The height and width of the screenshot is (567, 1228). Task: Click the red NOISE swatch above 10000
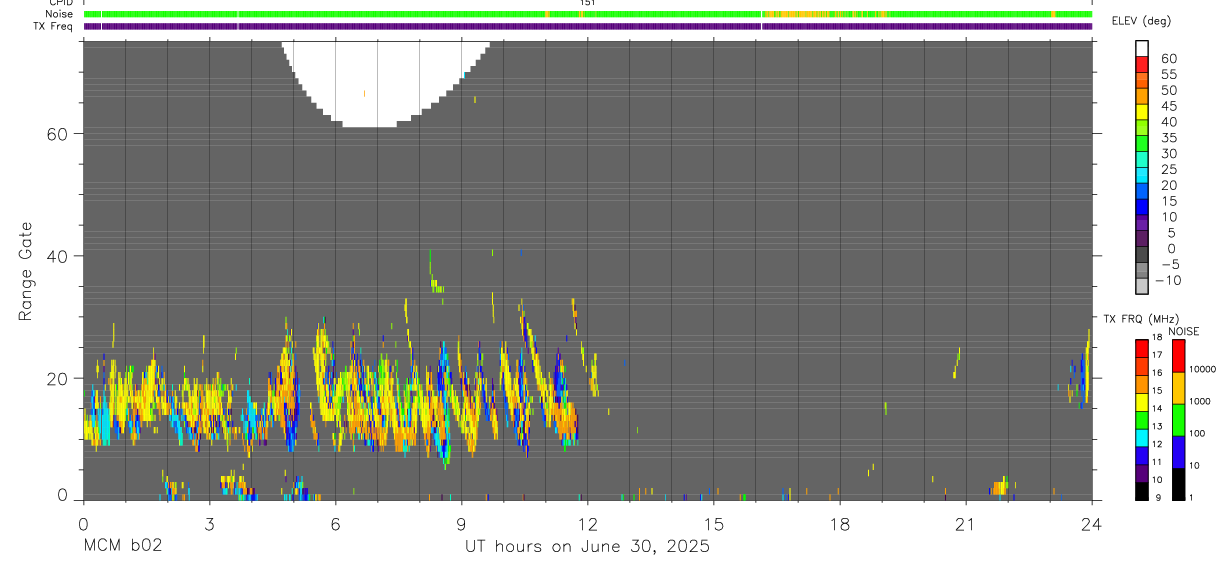(1178, 356)
